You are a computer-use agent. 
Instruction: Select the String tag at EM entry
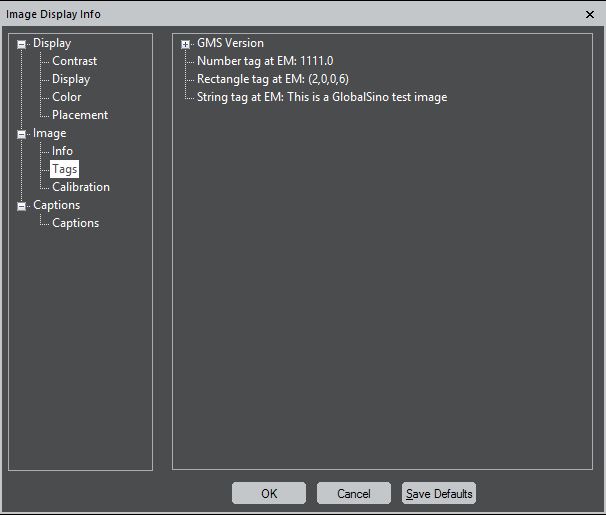point(322,97)
